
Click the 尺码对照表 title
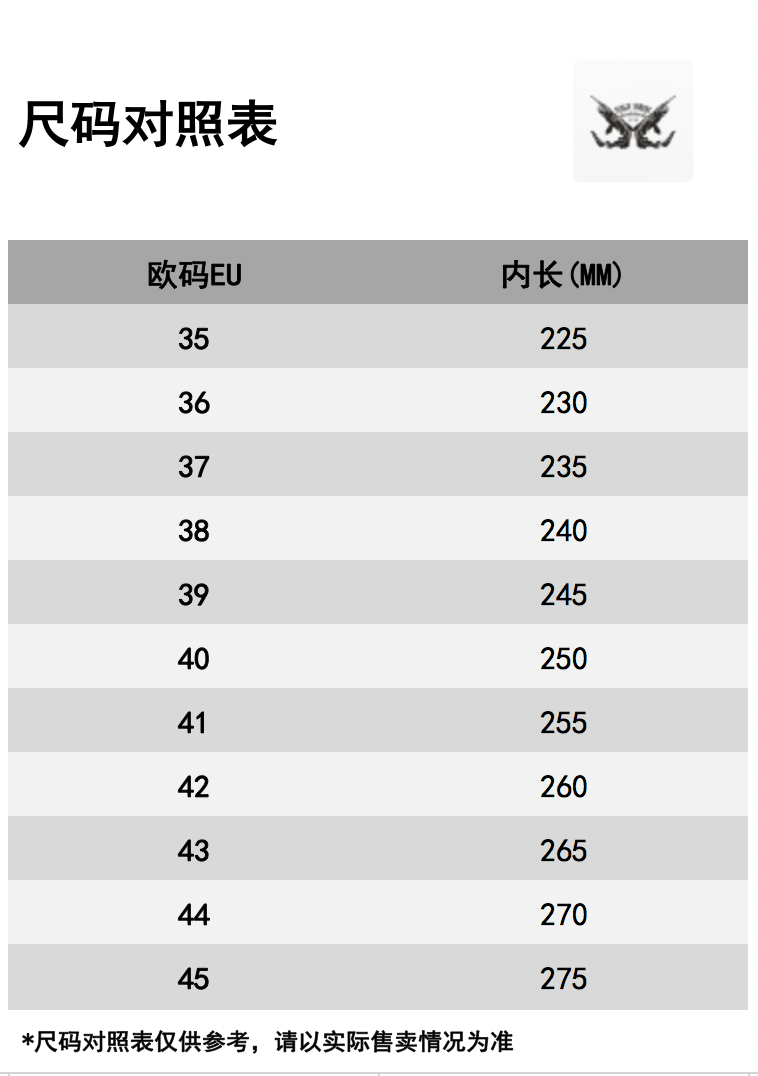click(148, 124)
